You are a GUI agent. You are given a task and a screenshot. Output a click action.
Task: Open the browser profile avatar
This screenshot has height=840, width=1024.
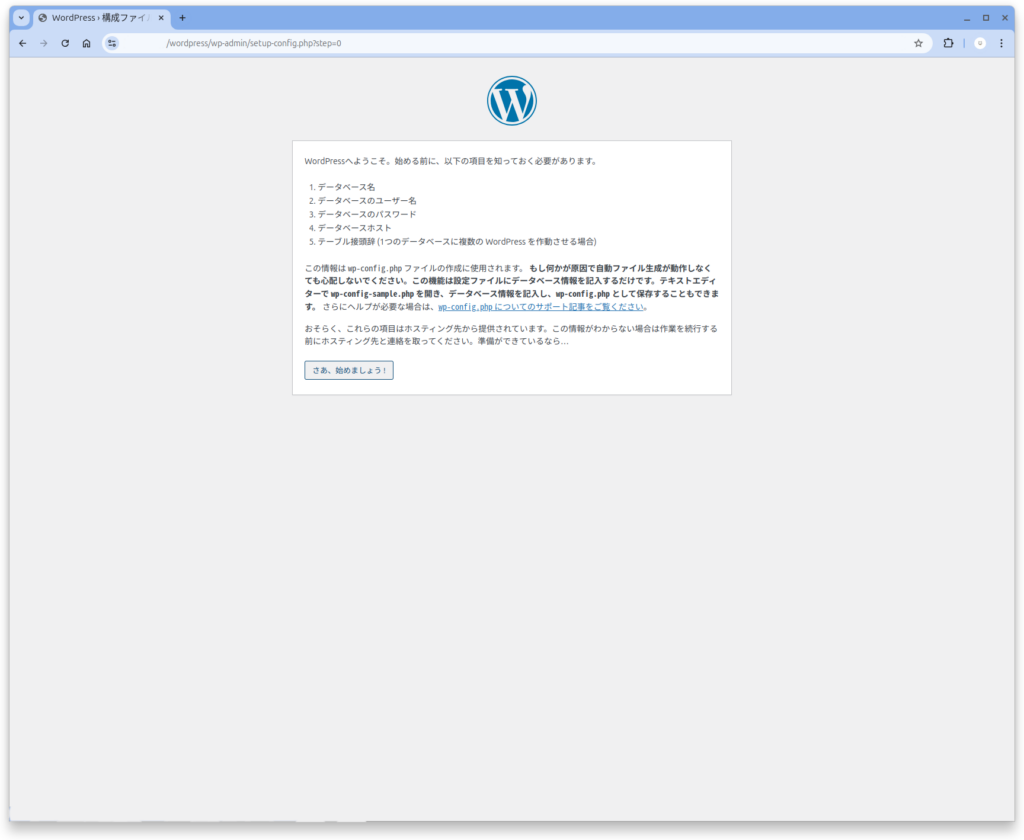pos(980,43)
